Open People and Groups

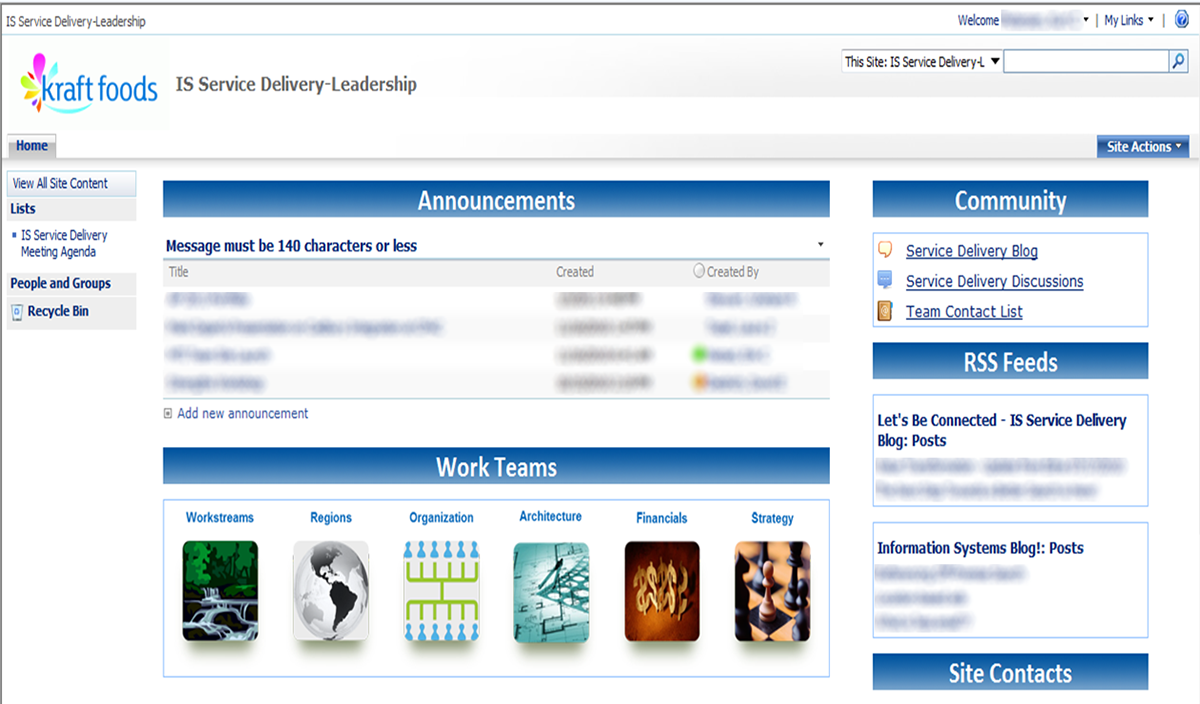coord(60,283)
